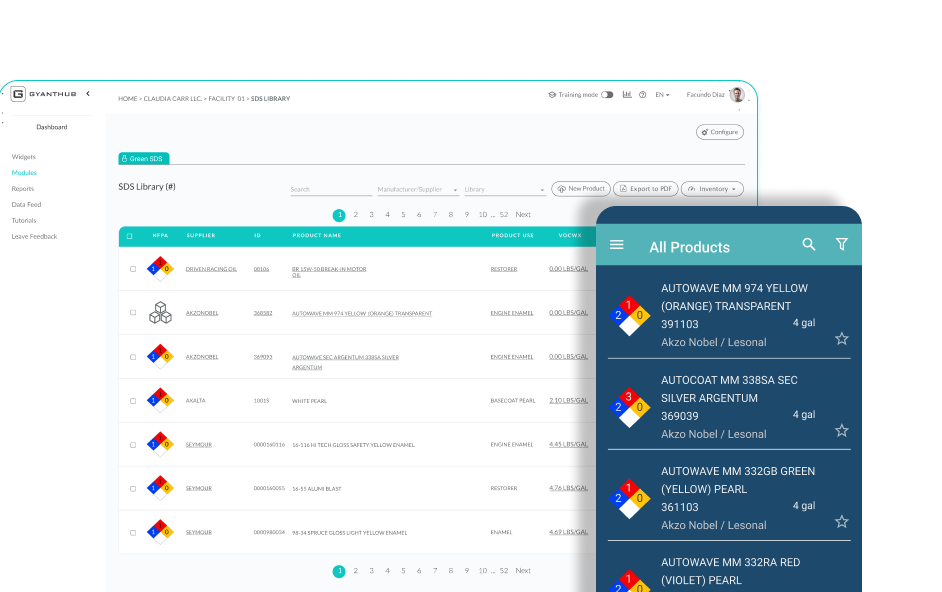Image resolution: width=942 pixels, height=592 pixels.
Task: Click the New Product button
Action: pyautogui.click(x=585, y=188)
